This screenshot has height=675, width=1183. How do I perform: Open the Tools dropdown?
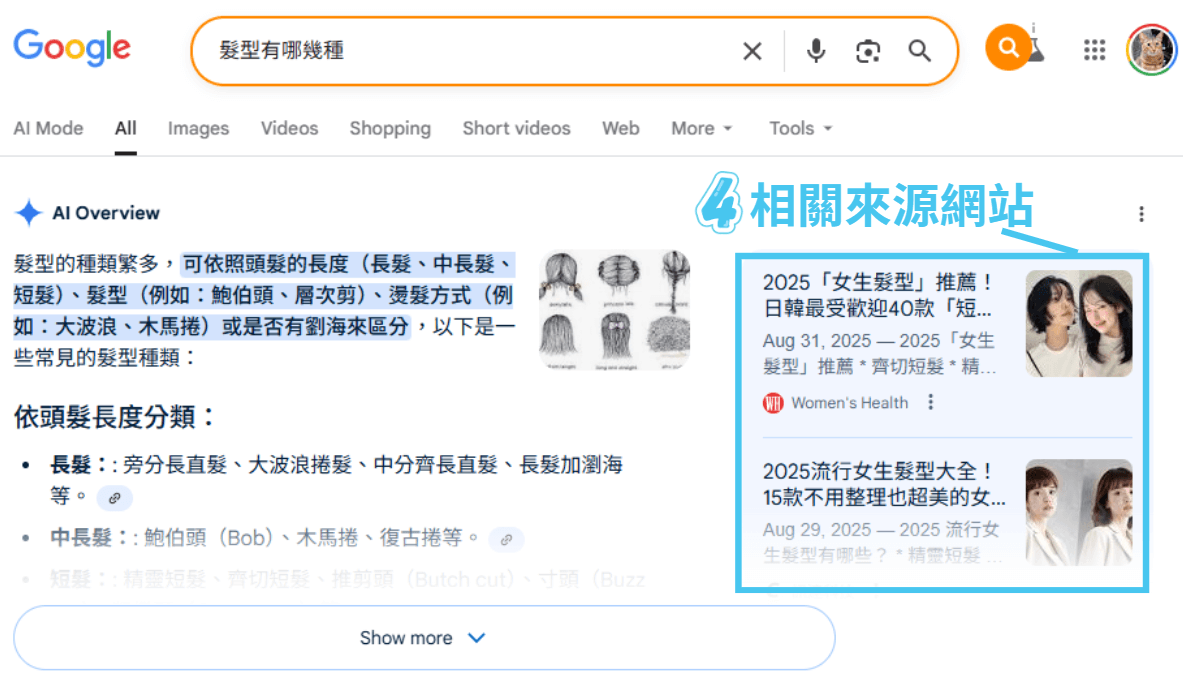[x=800, y=128]
